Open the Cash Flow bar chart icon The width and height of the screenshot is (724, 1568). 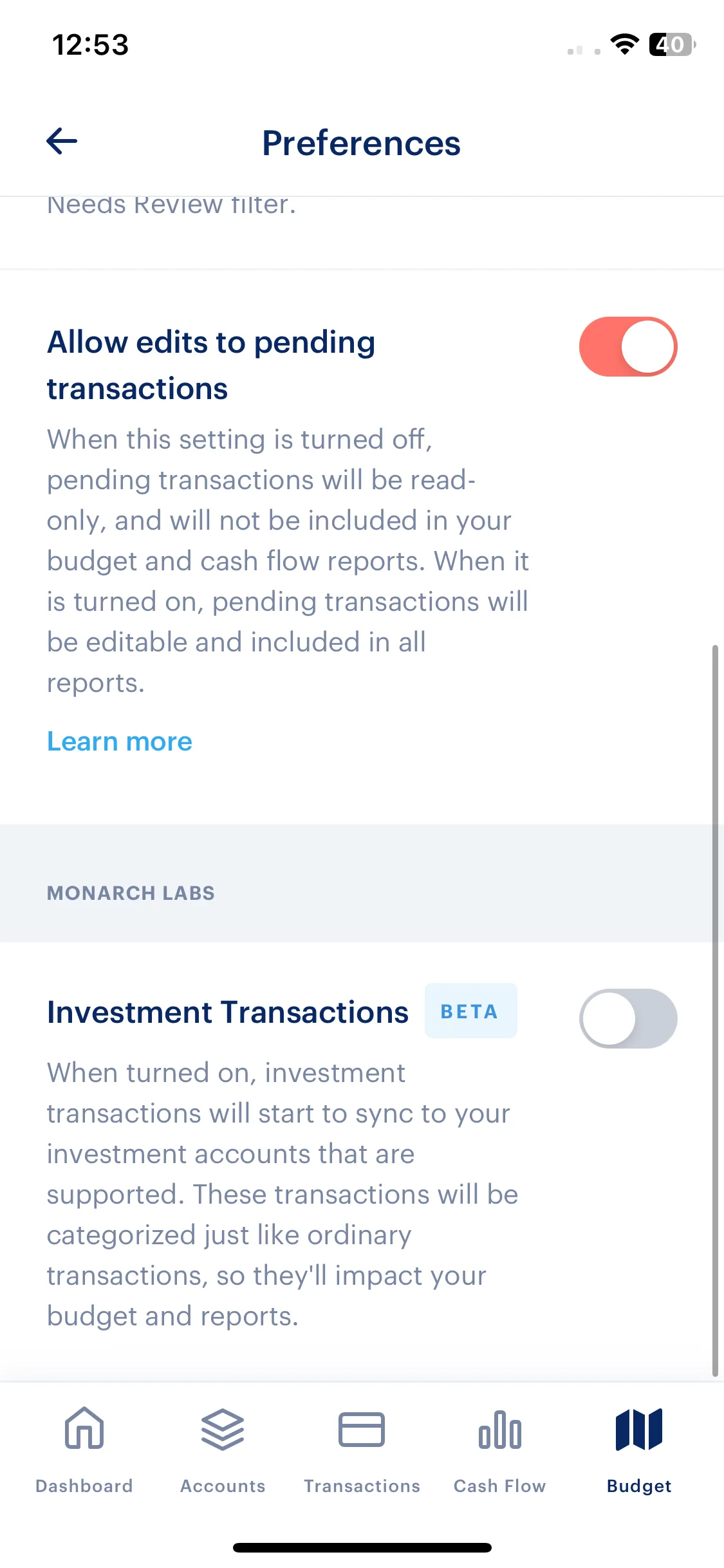(x=500, y=1430)
